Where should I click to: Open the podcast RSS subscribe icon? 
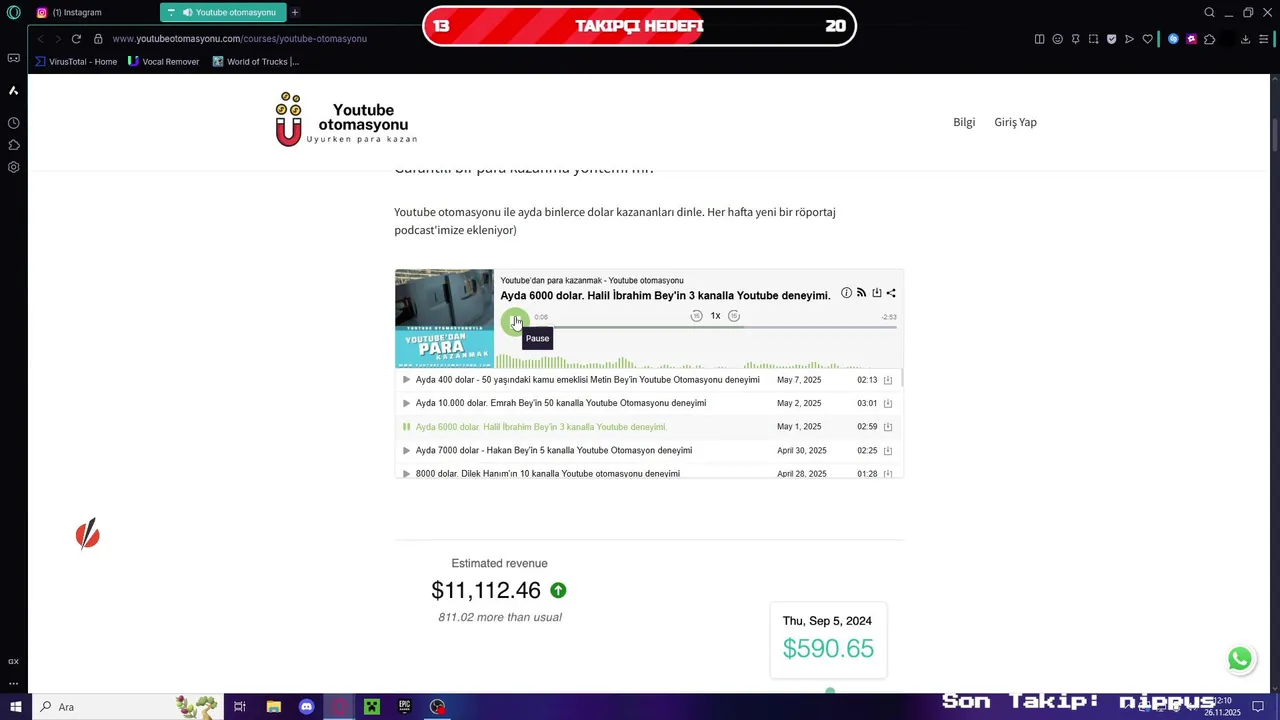click(x=861, y=293)
